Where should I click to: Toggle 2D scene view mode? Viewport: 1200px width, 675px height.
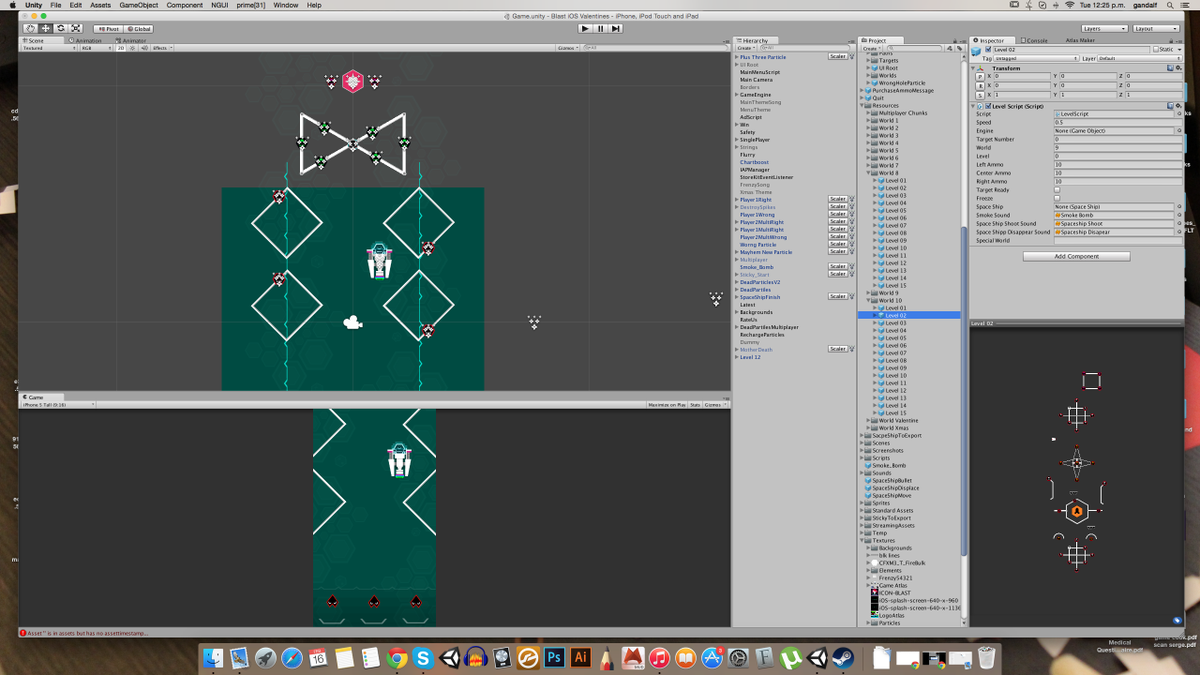[x=121, y=47]
